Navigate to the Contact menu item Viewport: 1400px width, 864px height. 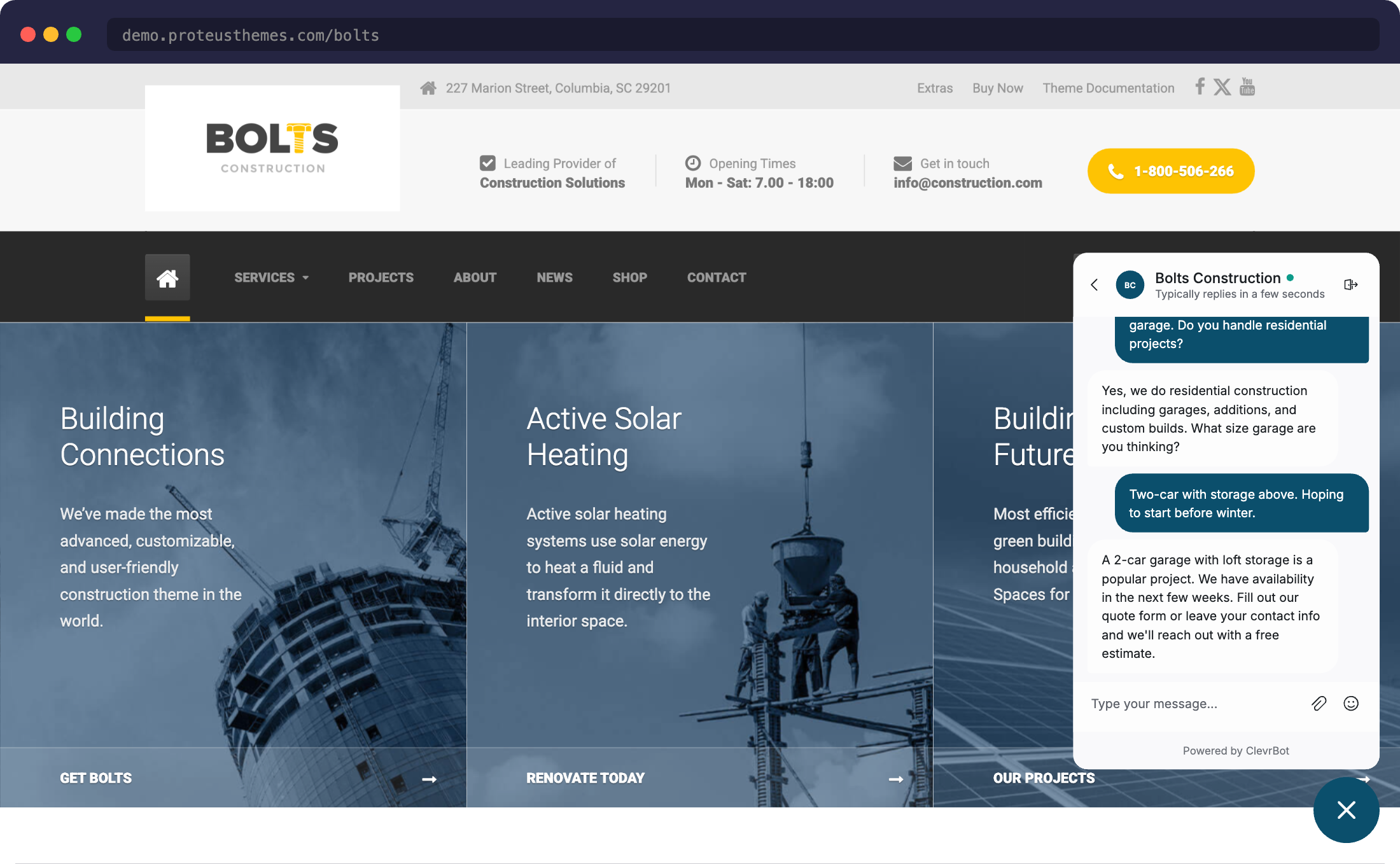pyautogui.click(x=716, y=277)
